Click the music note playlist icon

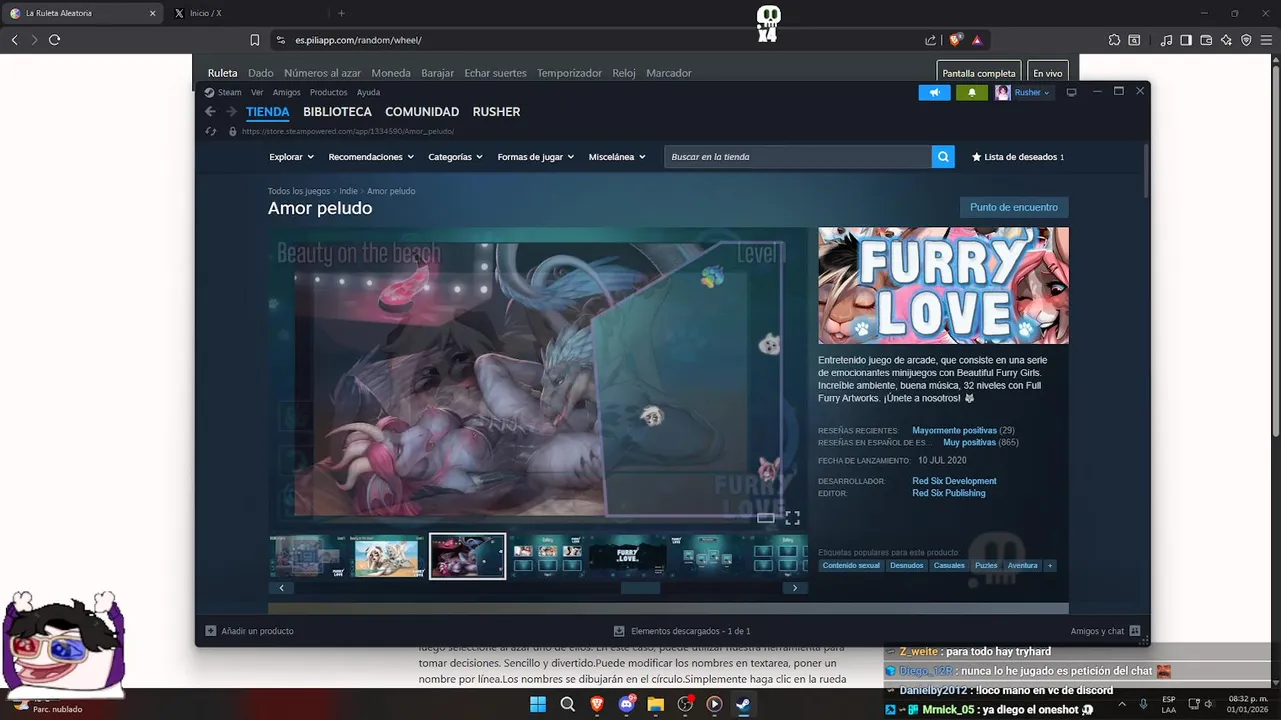(1166, 40)
